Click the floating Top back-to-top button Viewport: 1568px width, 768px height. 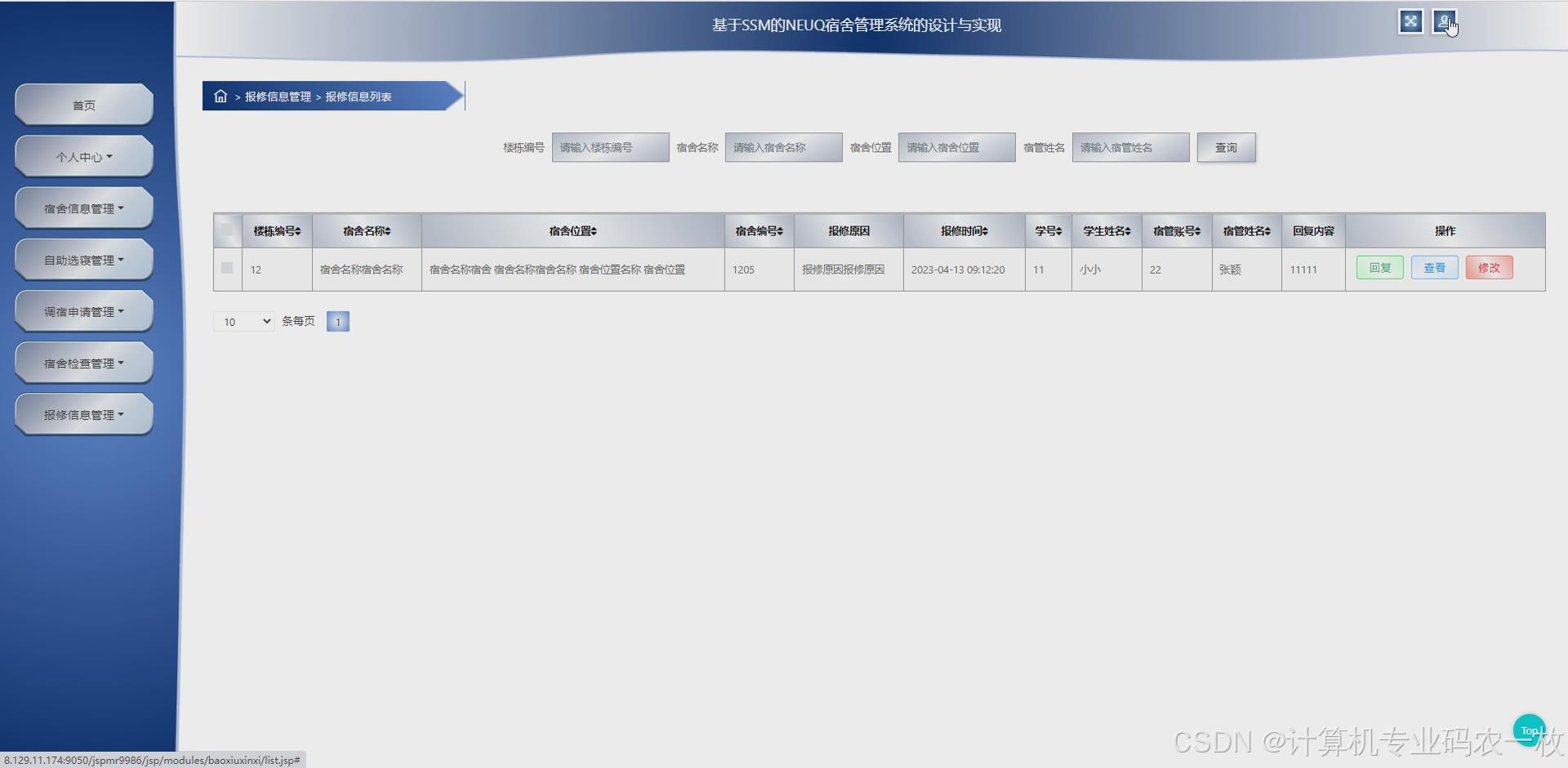1529,730
